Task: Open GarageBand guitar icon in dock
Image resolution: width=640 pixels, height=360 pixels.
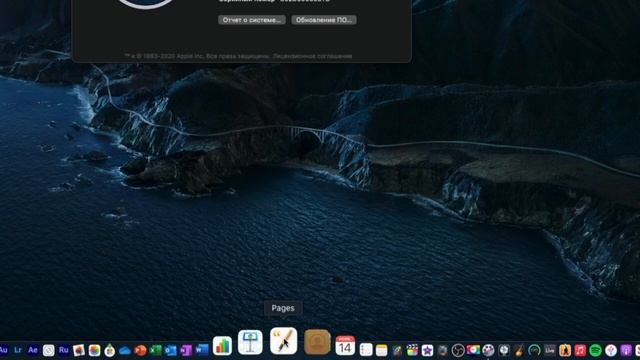Action: tap(519, 350)
